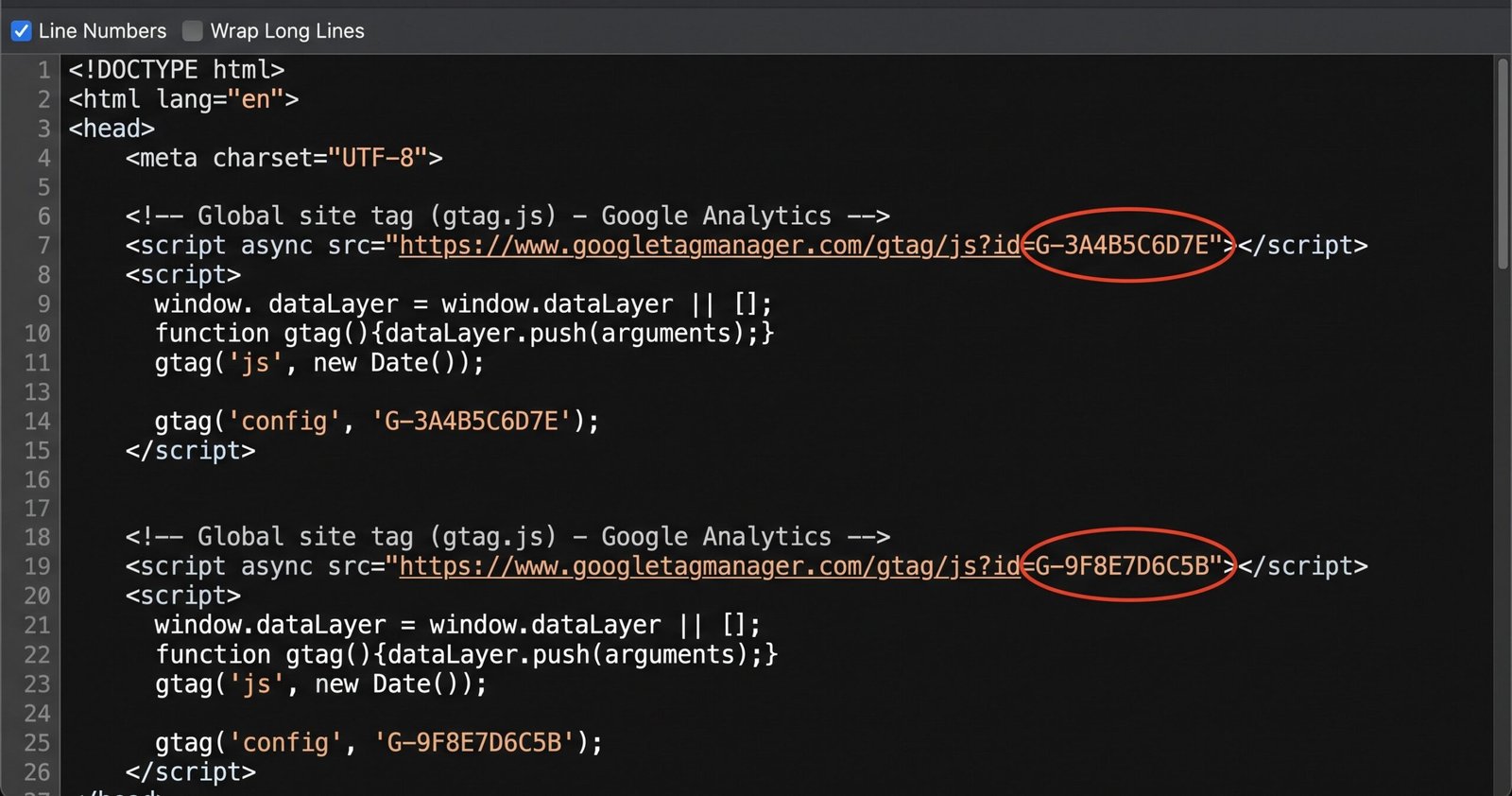Click the <script> tag on line 20
1512x796 pixels.
tap(183, 596)
